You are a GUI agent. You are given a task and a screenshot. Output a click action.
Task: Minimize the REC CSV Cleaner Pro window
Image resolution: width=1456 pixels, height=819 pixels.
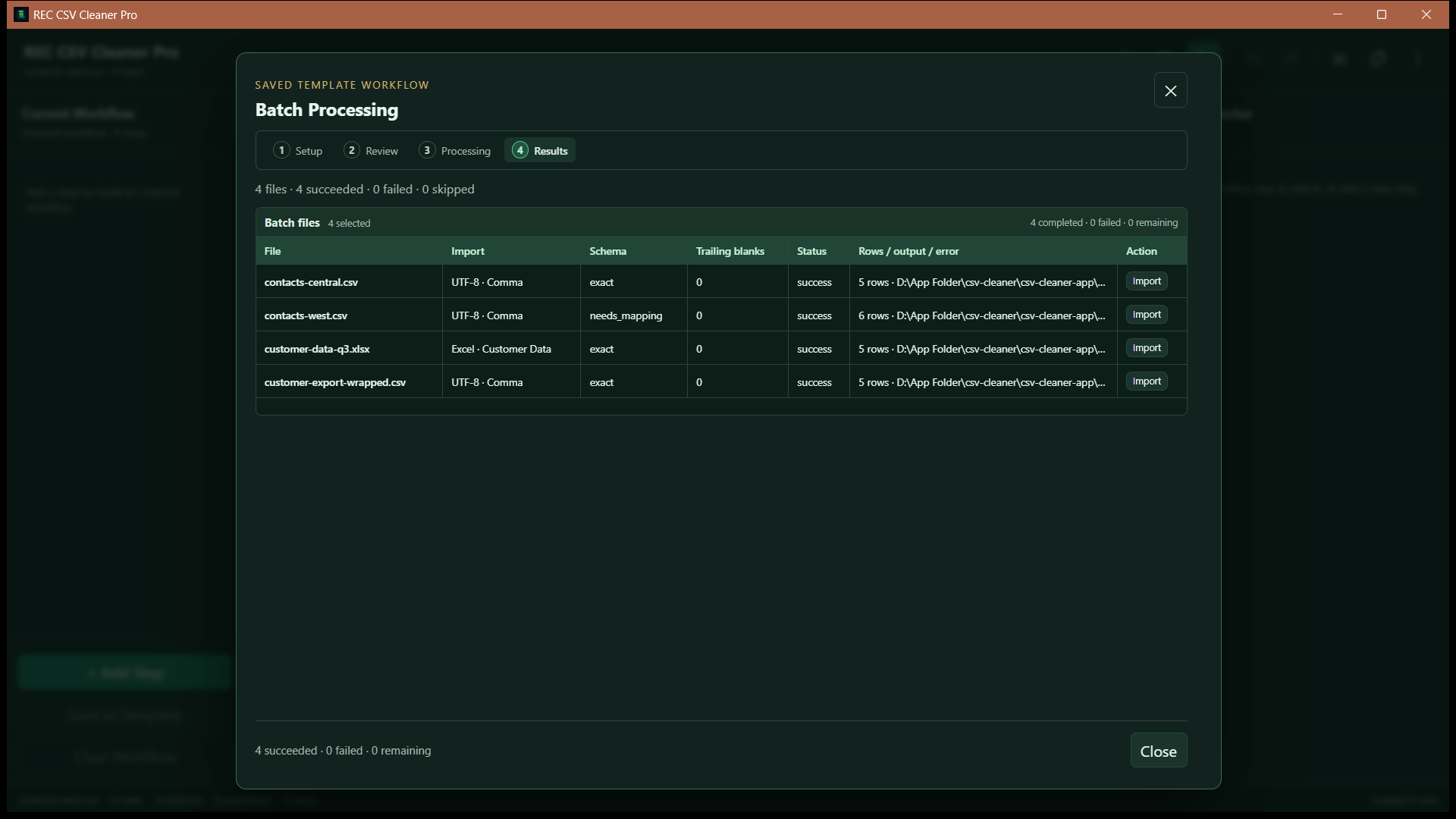click(1337, 14)
